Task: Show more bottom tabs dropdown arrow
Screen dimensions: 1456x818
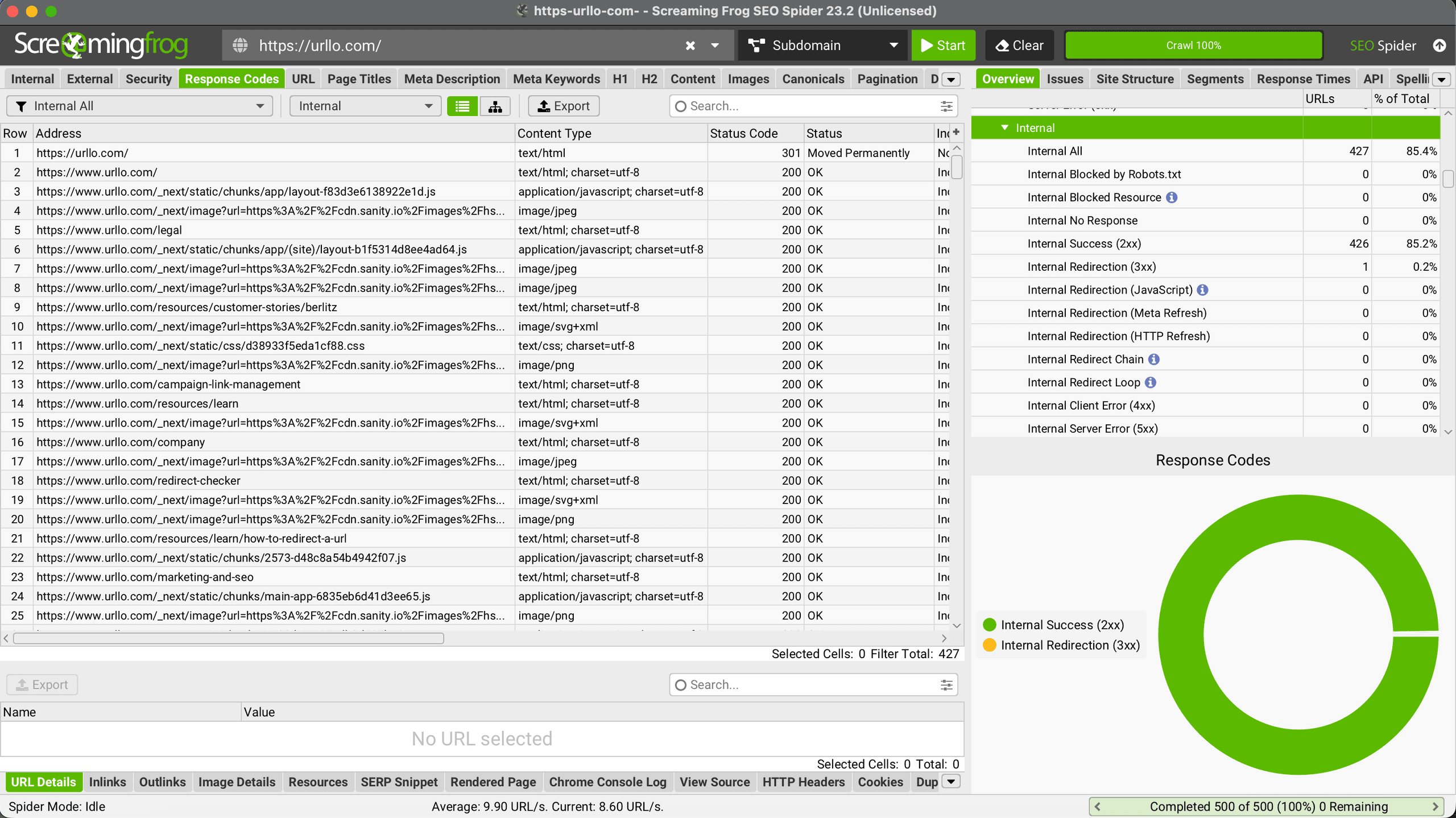Action: [951, 782]
